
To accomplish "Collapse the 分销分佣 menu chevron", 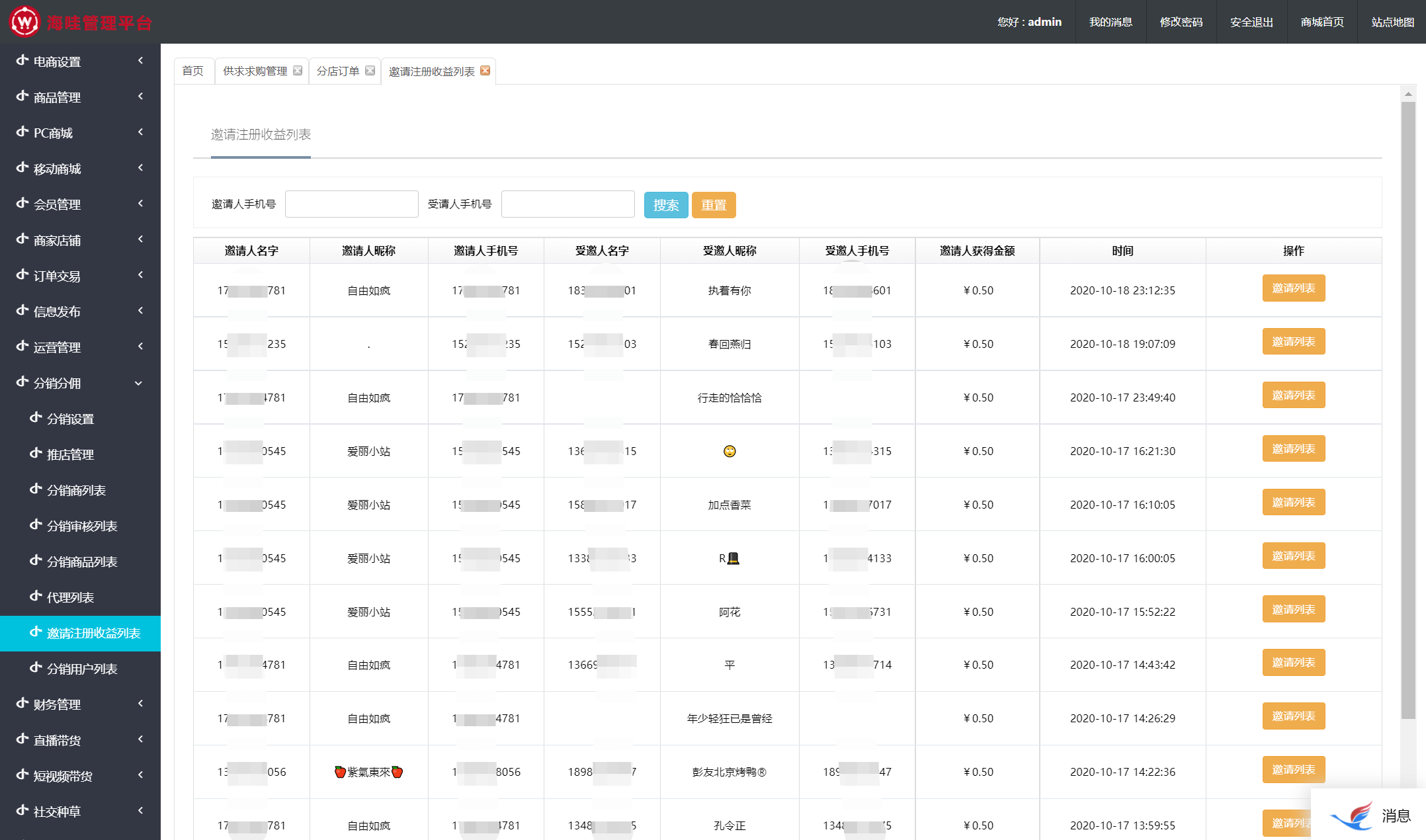I will point(138,383).
